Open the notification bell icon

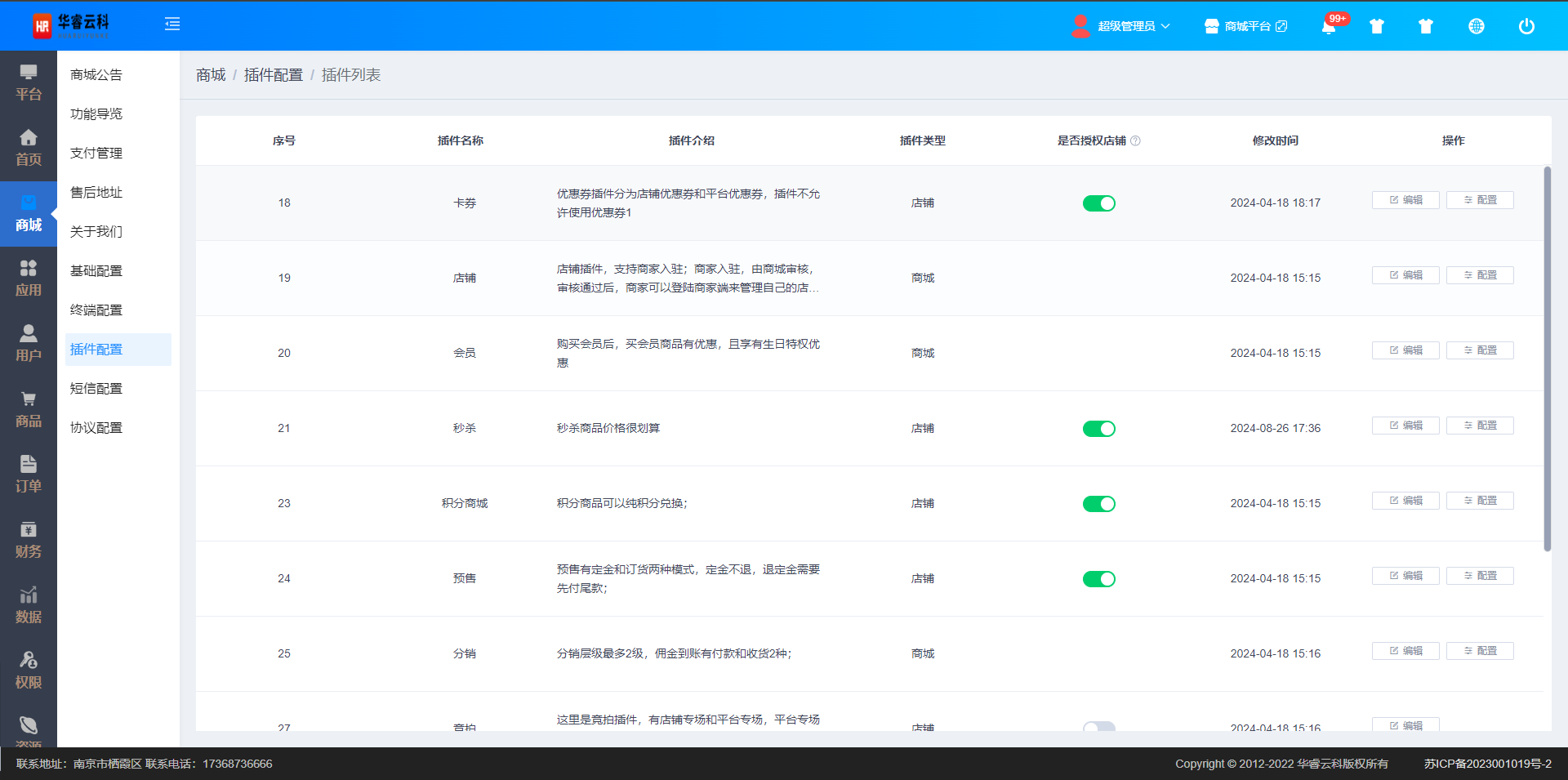click(1329, 27)
